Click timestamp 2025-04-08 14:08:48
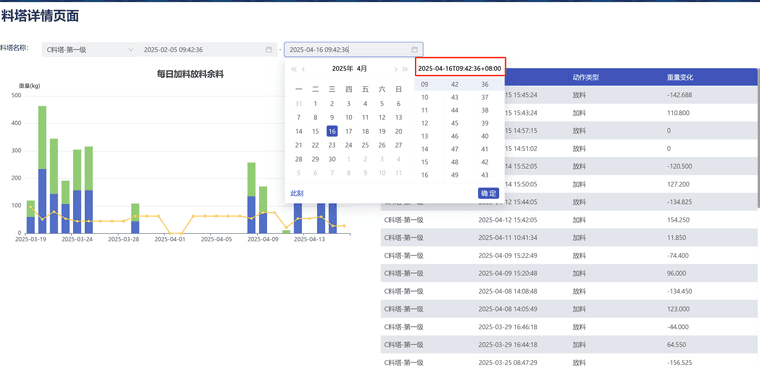The height and width of the screenshot is (367, 760). [x=507, y=291]
